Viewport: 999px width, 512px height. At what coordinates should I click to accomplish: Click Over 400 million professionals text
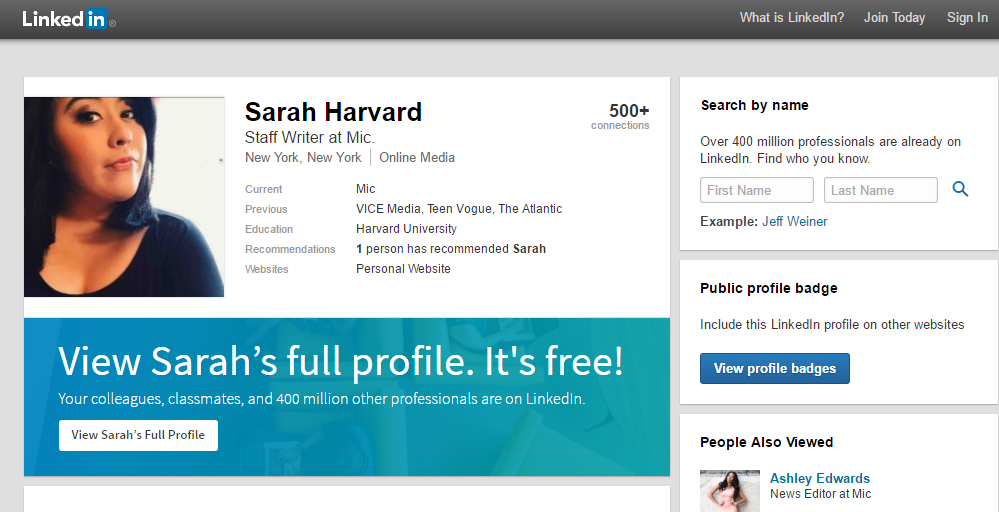pos(830,150)
